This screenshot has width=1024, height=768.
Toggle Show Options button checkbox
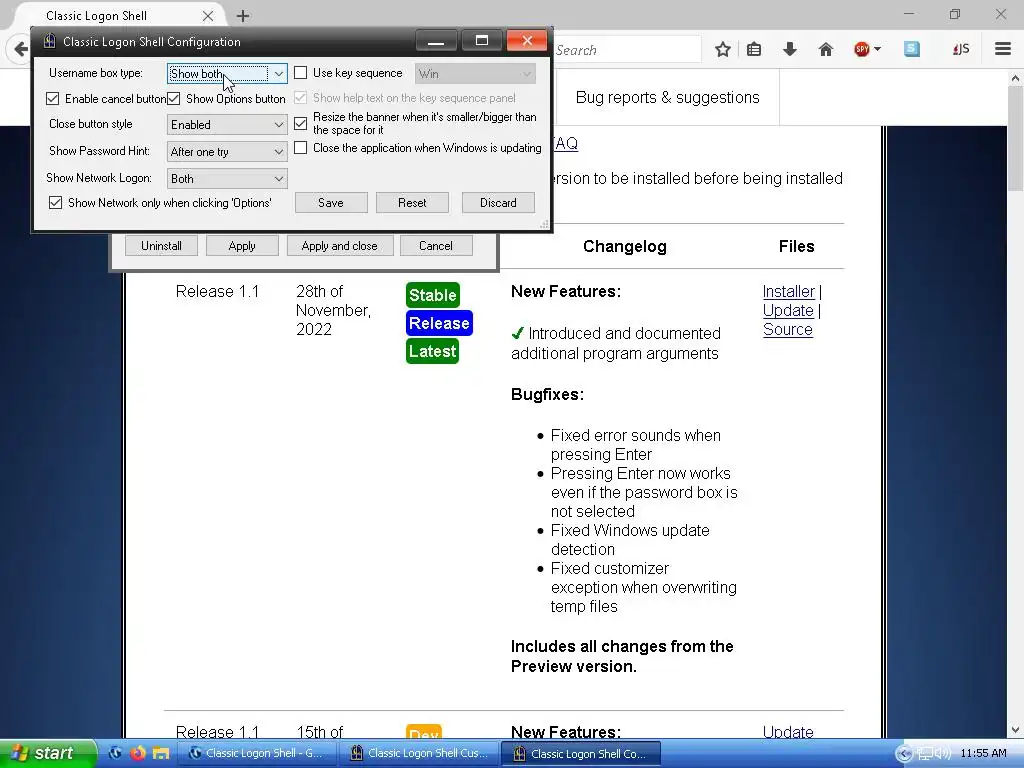[174, 99]
